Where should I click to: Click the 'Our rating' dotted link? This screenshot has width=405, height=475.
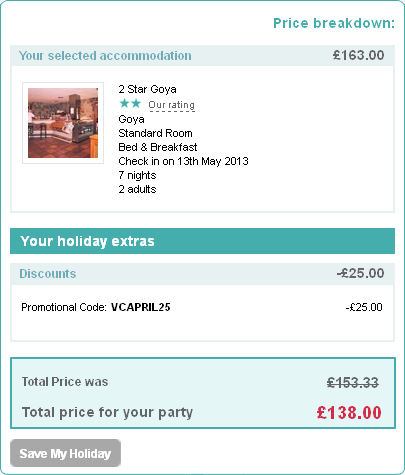tap(171, 105)
